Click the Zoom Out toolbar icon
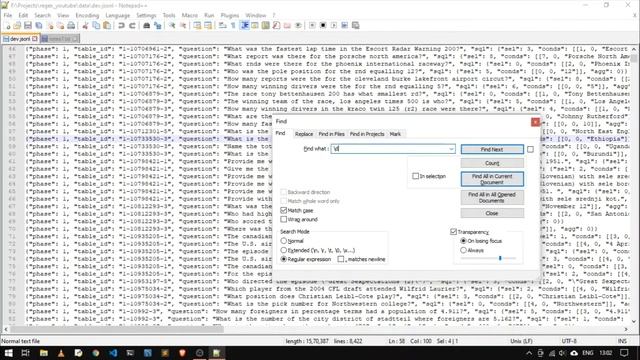640x360 pixels. tap(183, 26)
